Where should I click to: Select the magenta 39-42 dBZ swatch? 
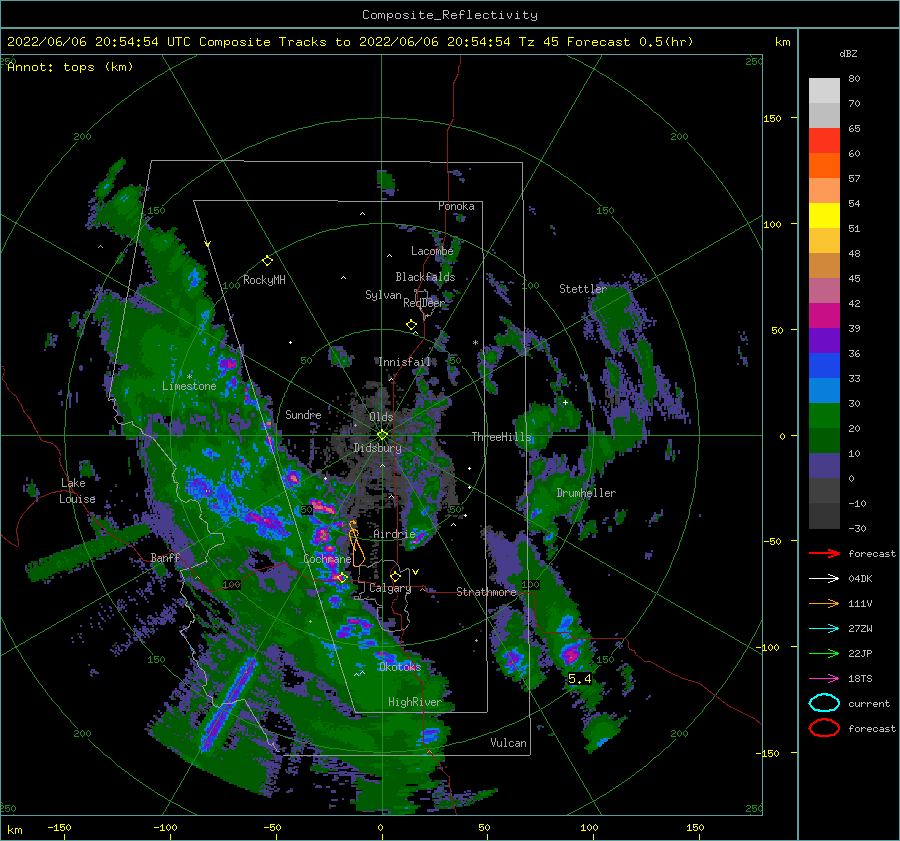click(824, 316)
